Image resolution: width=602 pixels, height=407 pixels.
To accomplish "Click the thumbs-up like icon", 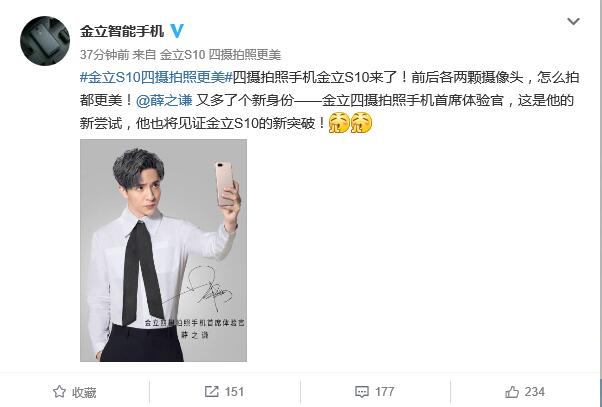I will 512,392.
